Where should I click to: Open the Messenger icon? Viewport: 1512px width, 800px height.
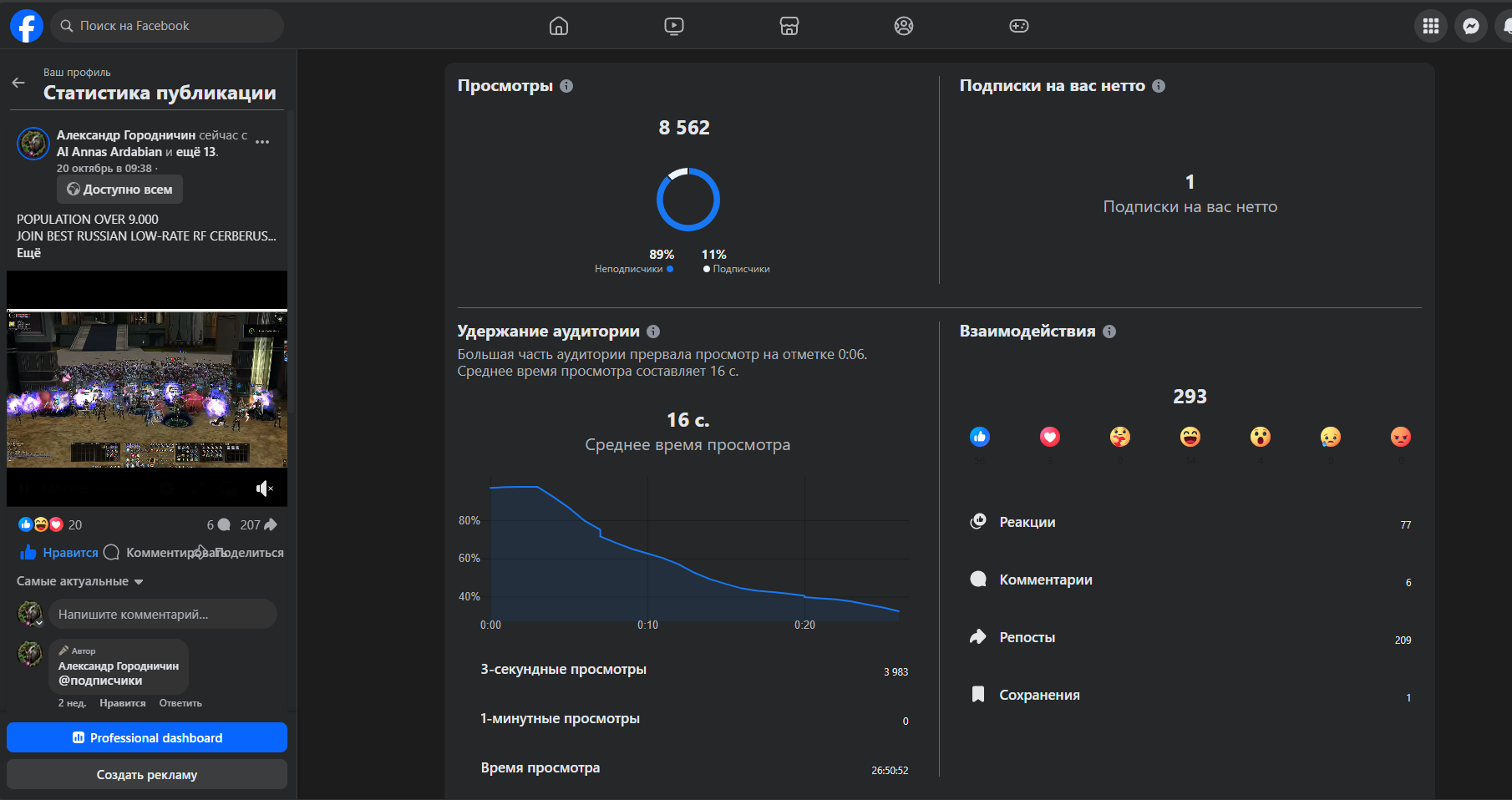tap(1471, 26)
